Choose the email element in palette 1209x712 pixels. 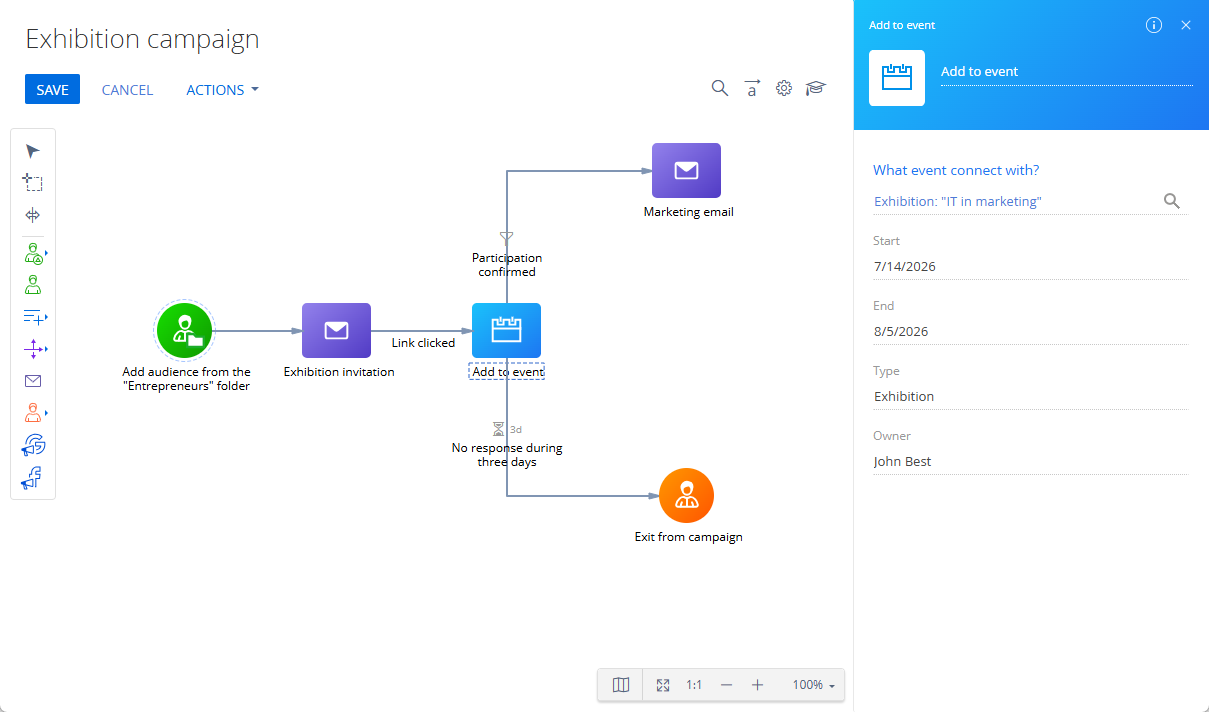(x=33, y=381)
